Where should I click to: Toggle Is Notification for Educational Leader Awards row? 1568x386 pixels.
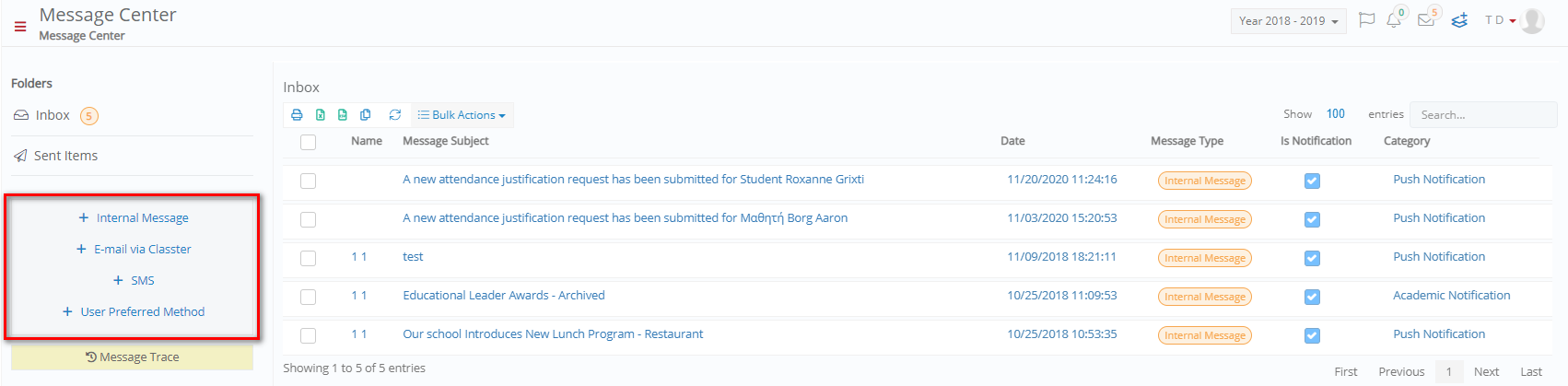tap(1312, 297)
